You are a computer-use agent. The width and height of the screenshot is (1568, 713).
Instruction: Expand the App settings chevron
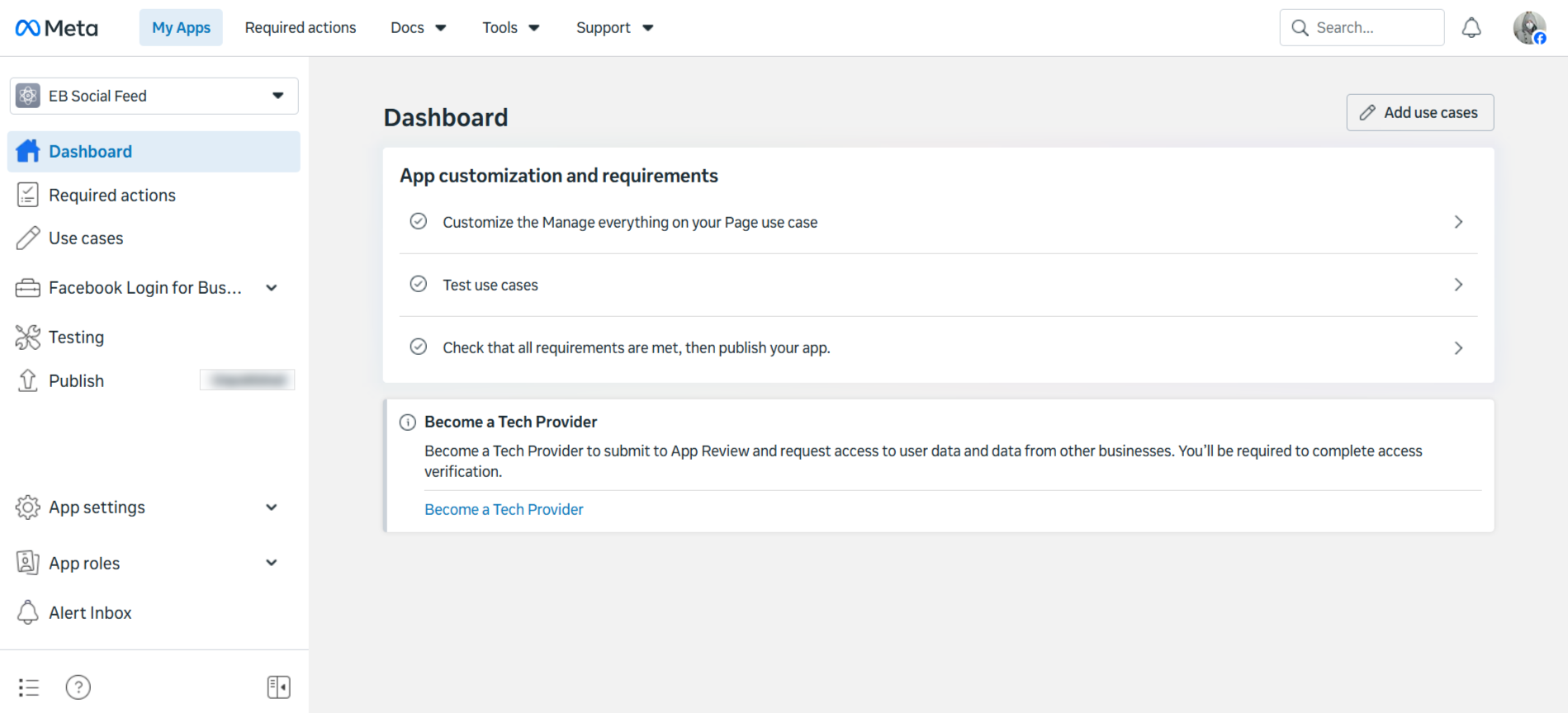tap(272, 508)
